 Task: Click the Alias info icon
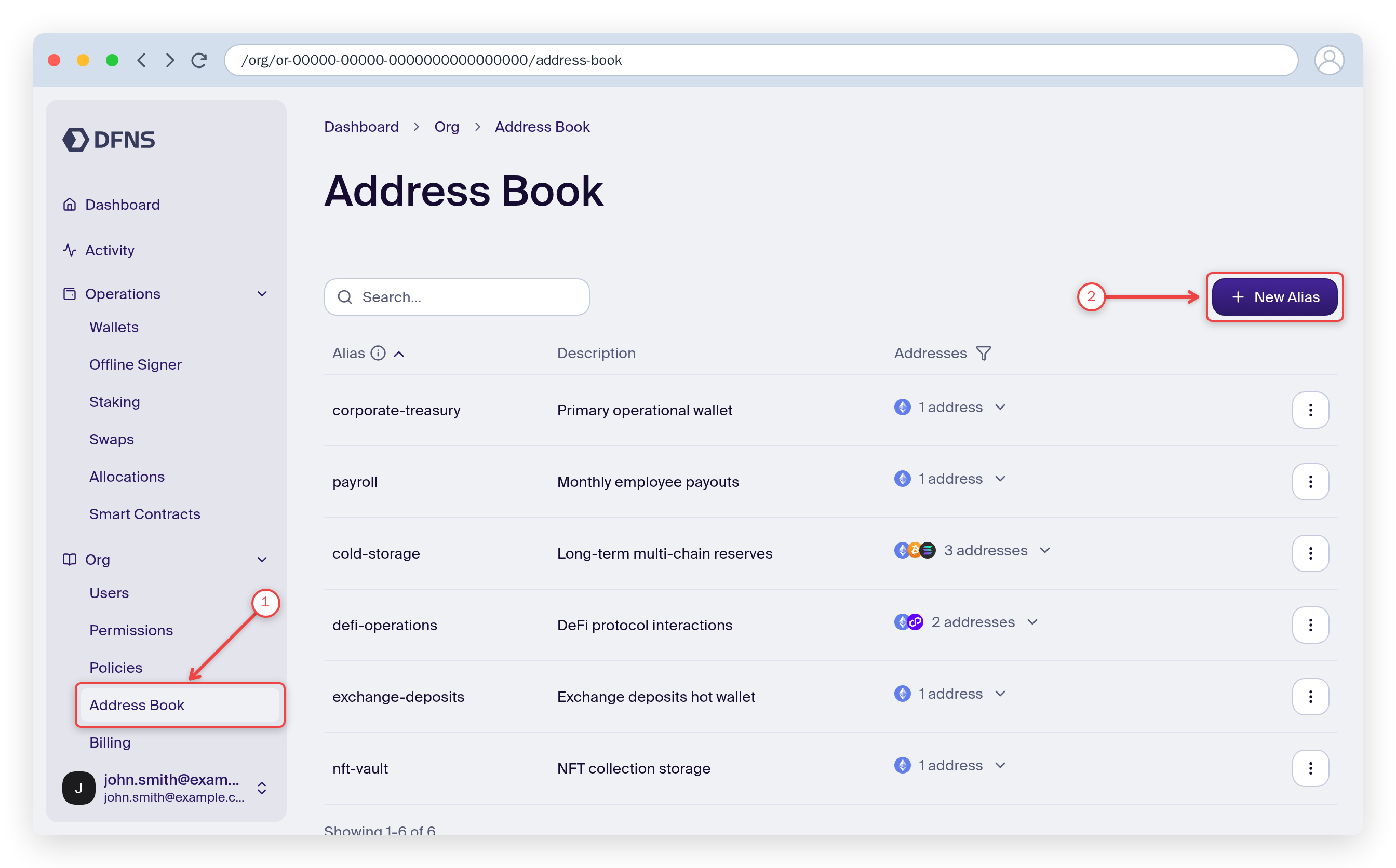point(378,353)
